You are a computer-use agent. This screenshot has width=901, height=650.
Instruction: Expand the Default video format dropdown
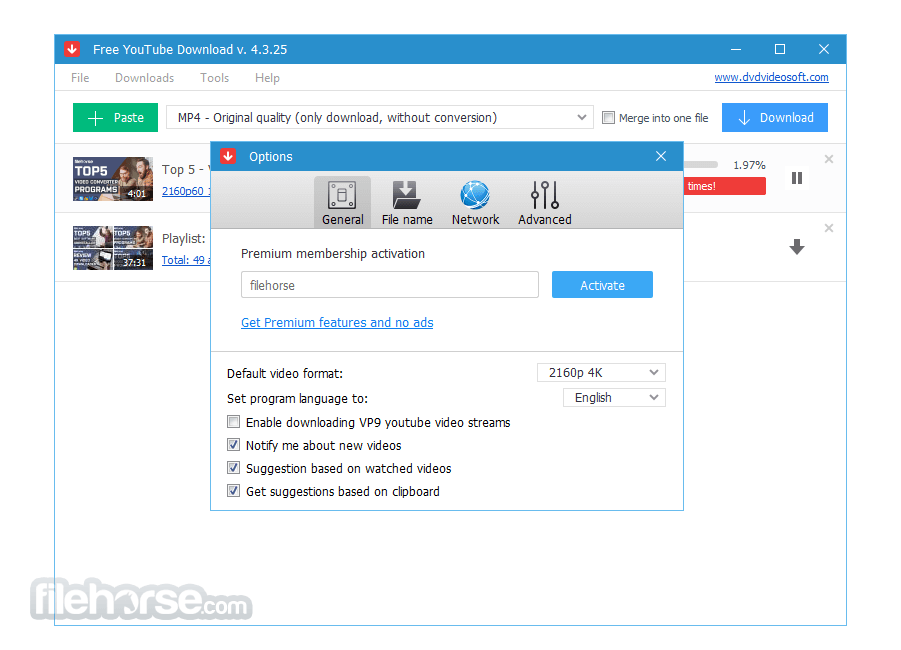[601, 373]
